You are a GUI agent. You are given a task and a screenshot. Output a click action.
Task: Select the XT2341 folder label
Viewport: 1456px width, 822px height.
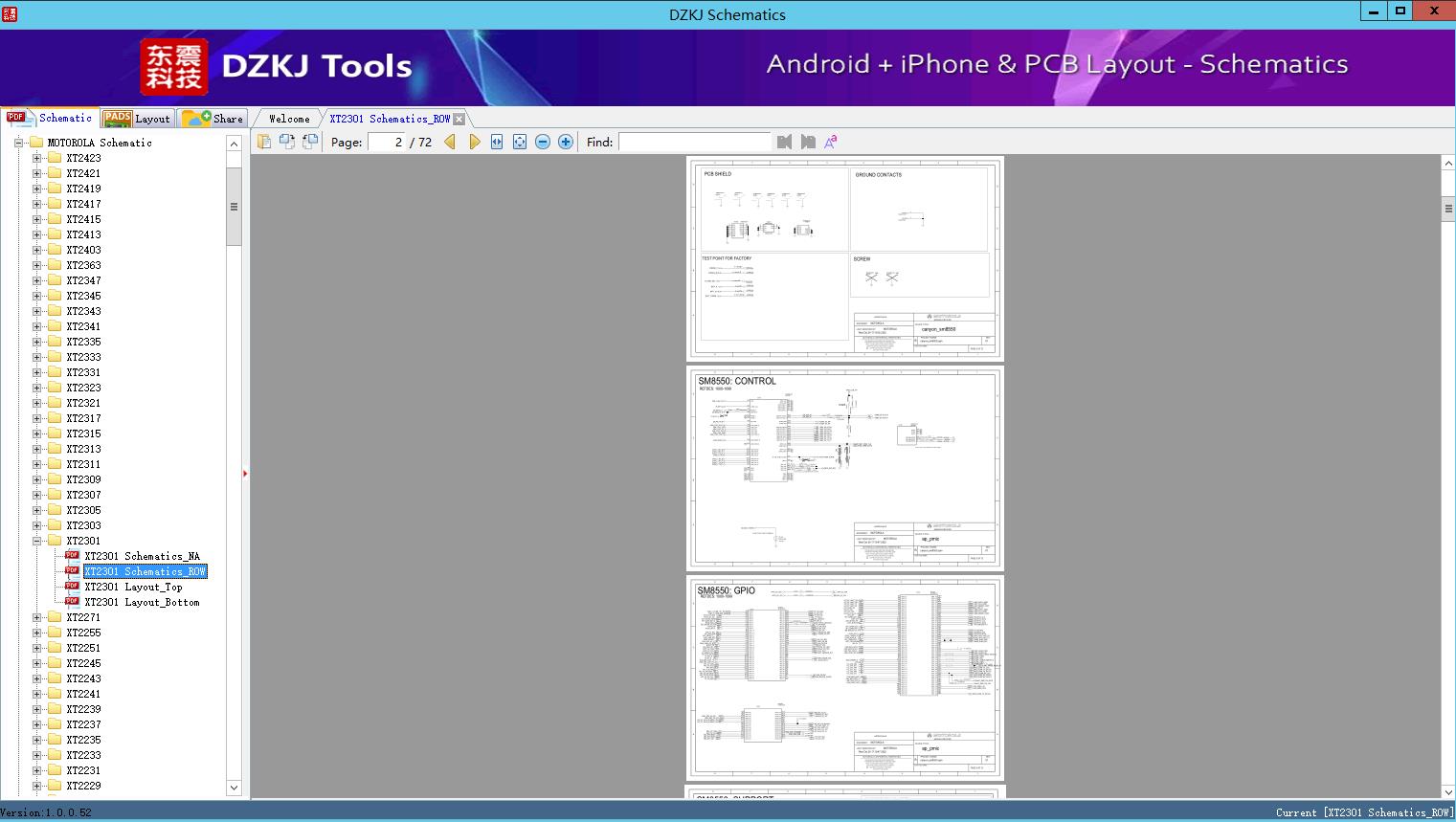83,326
